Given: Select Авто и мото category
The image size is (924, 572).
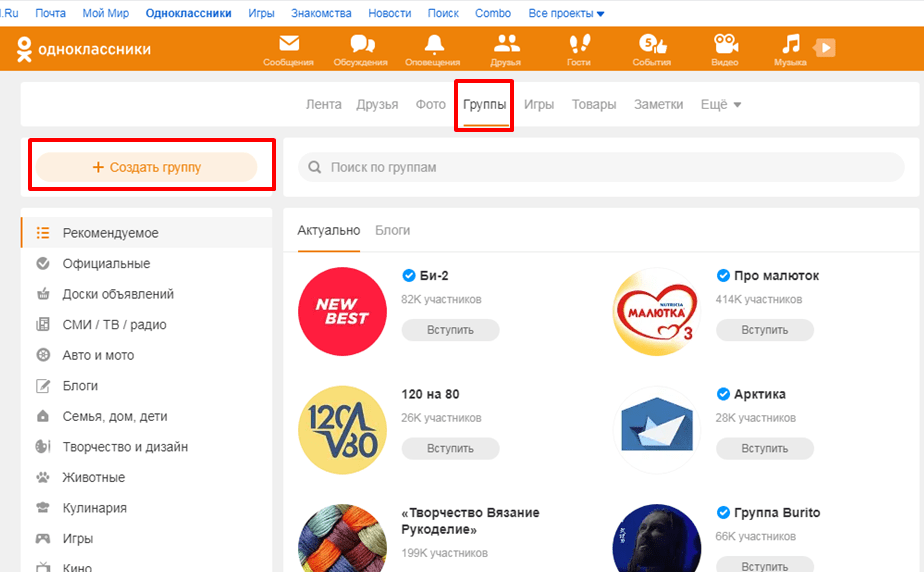Looking at the screenshot, I should tap(147, 355).
